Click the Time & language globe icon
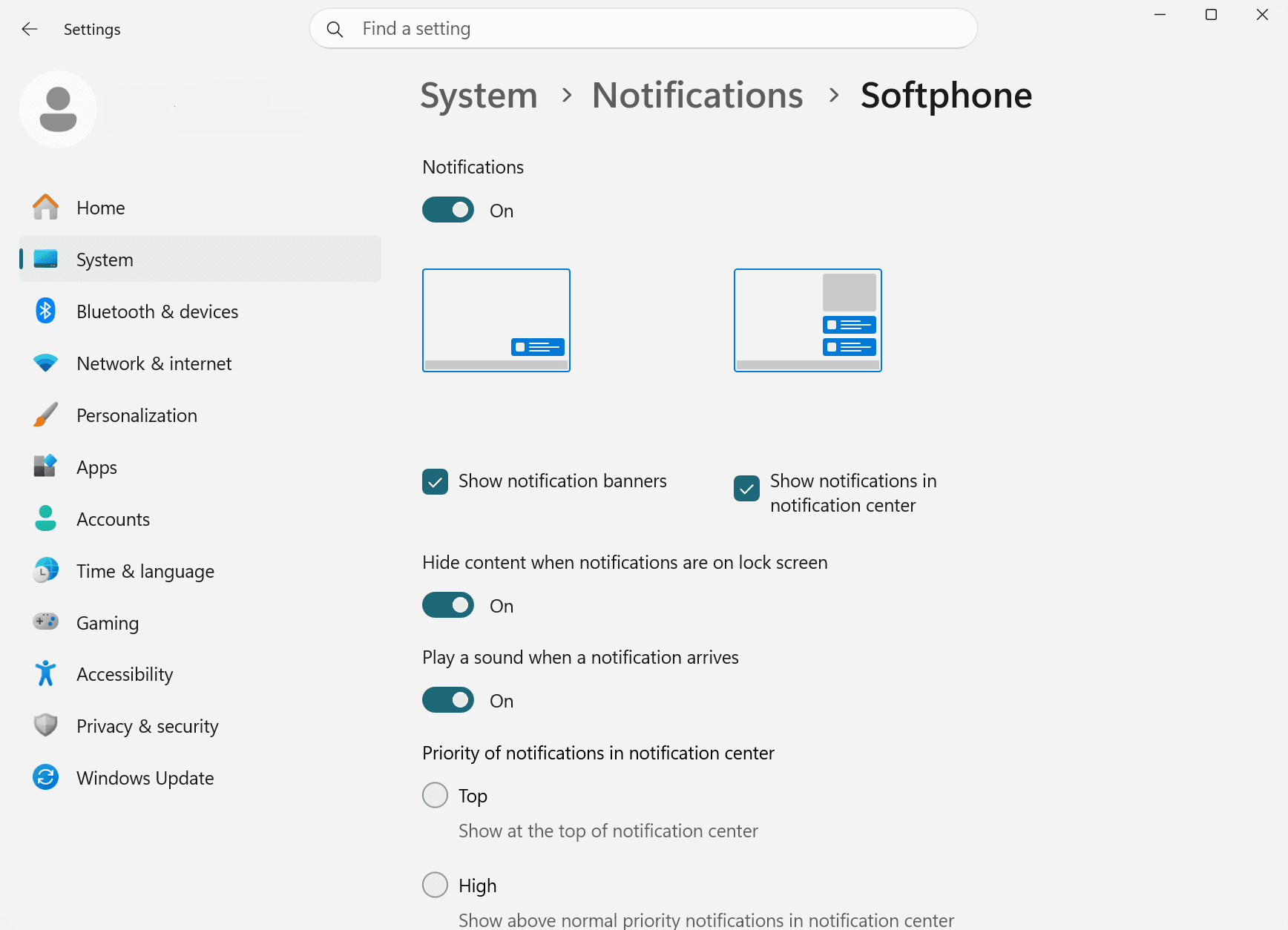The width and height of the screenshot is (1288, 930). 45,570
